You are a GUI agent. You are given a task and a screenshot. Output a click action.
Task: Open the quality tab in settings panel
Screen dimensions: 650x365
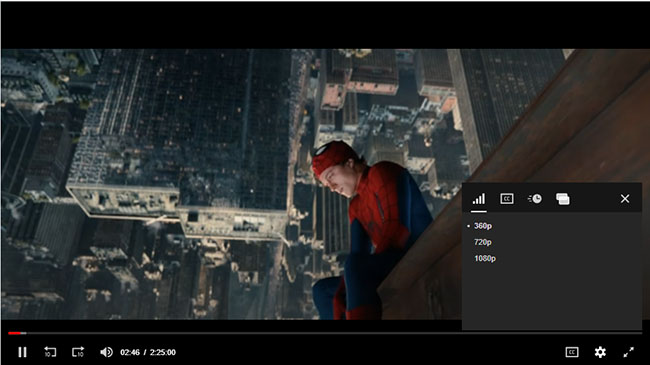479,199
